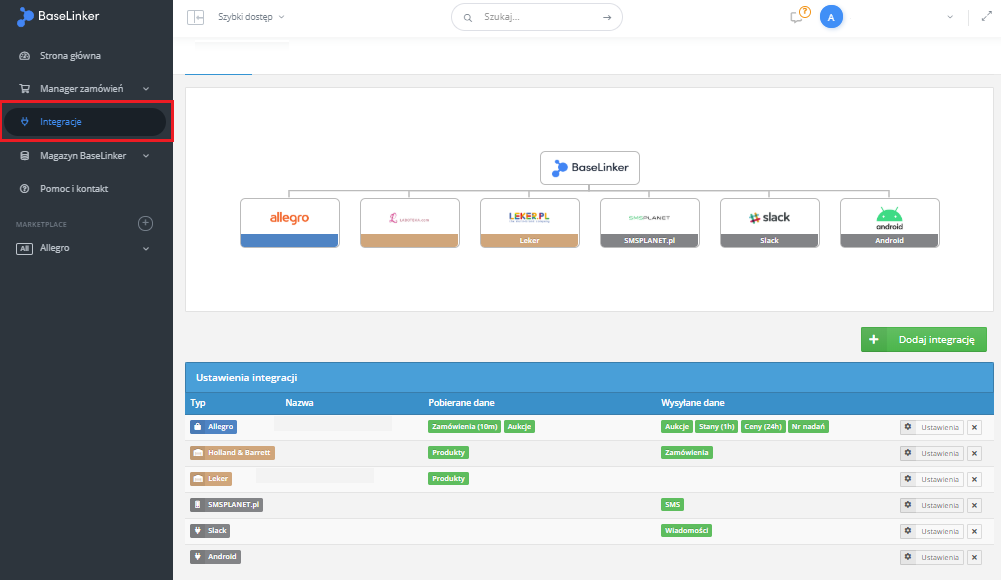The width and height of the screenshot is (1001, 580).
Task: Open Pomoc i kontakt
Action: (x=73, y=189)
